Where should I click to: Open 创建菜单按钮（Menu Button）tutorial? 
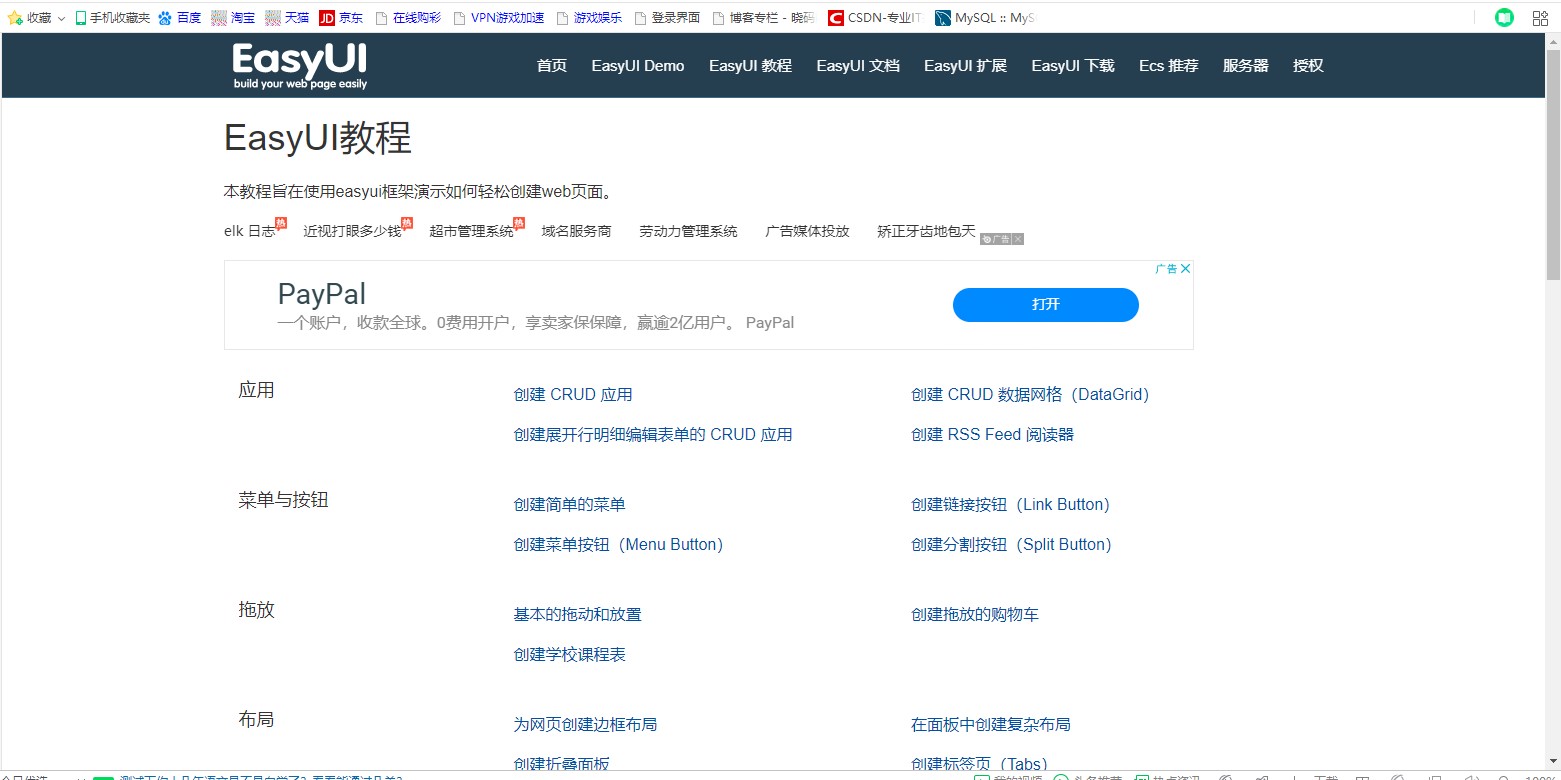click(x=618, y=545)
